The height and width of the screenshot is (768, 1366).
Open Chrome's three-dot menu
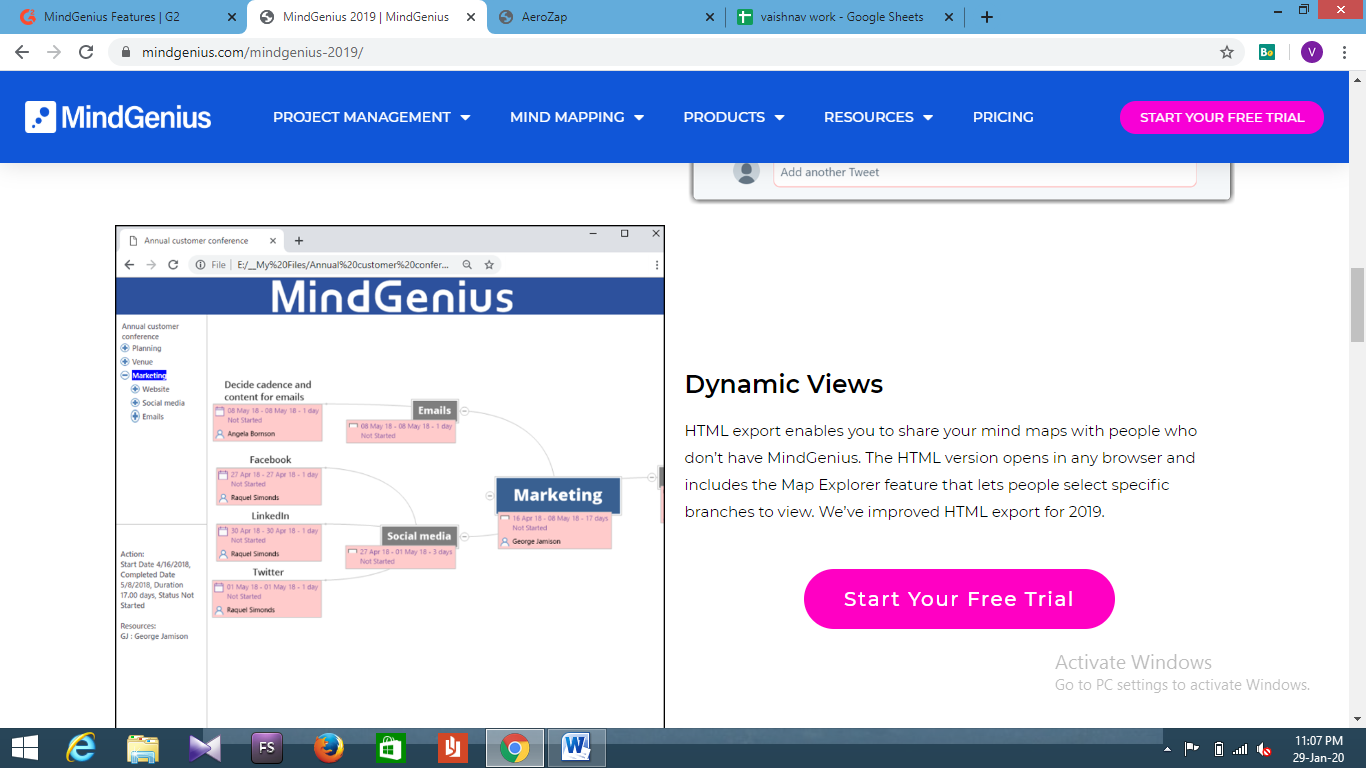[x=1345, y=52]
